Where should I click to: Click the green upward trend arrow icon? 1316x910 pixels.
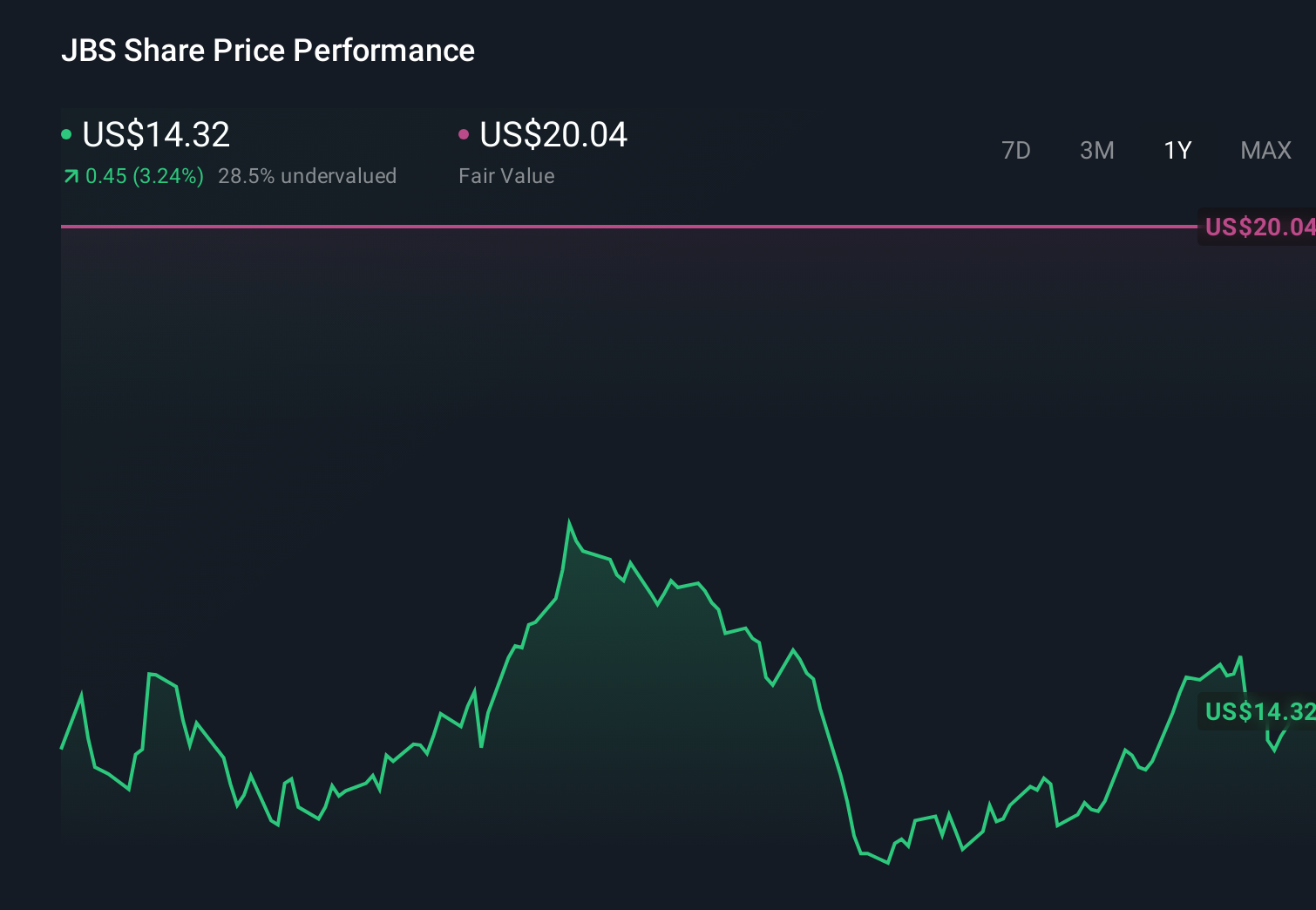[71, 176]
